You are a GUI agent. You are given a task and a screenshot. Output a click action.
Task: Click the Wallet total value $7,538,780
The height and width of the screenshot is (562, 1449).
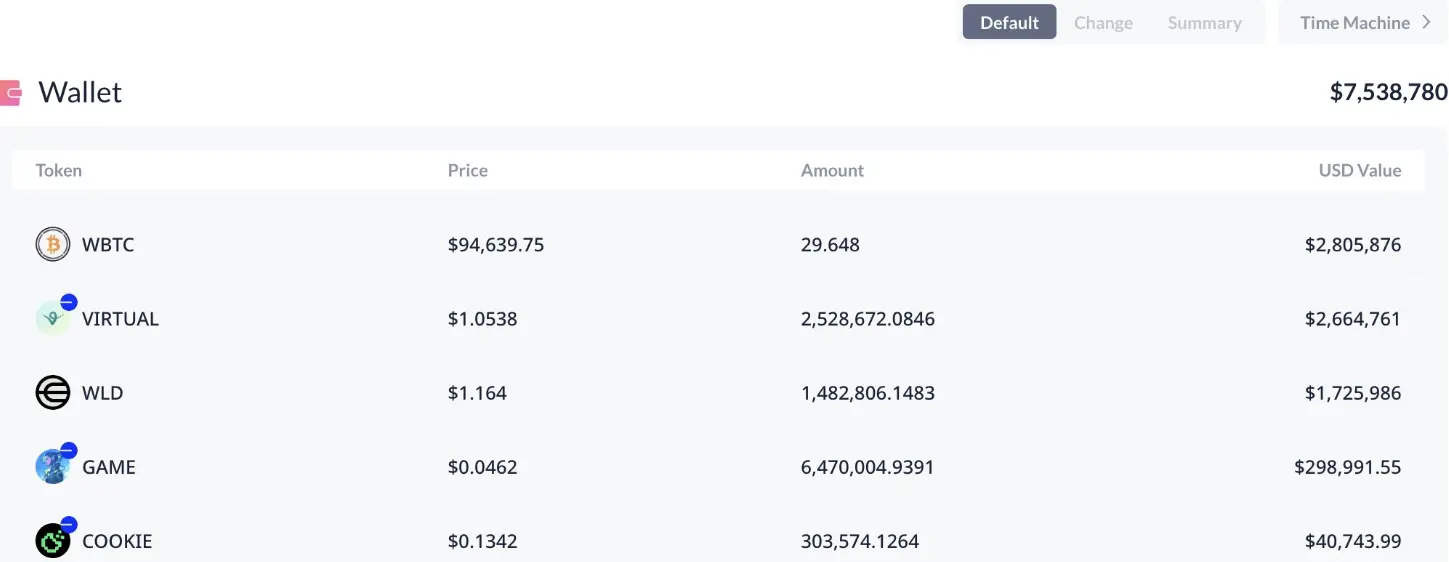pyautogui.click(x=1388, y=92)
